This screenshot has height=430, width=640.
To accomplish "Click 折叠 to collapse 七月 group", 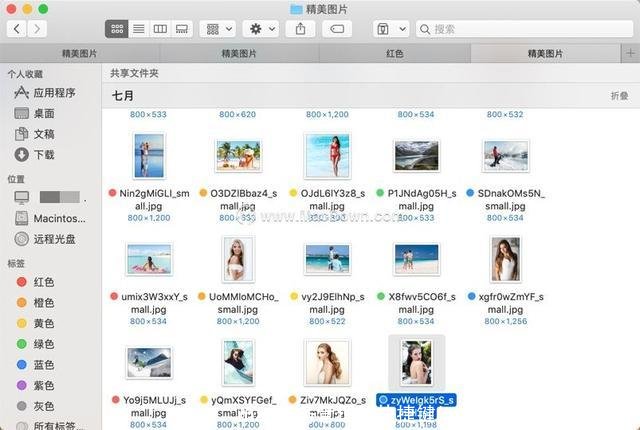I will [619, 96].
